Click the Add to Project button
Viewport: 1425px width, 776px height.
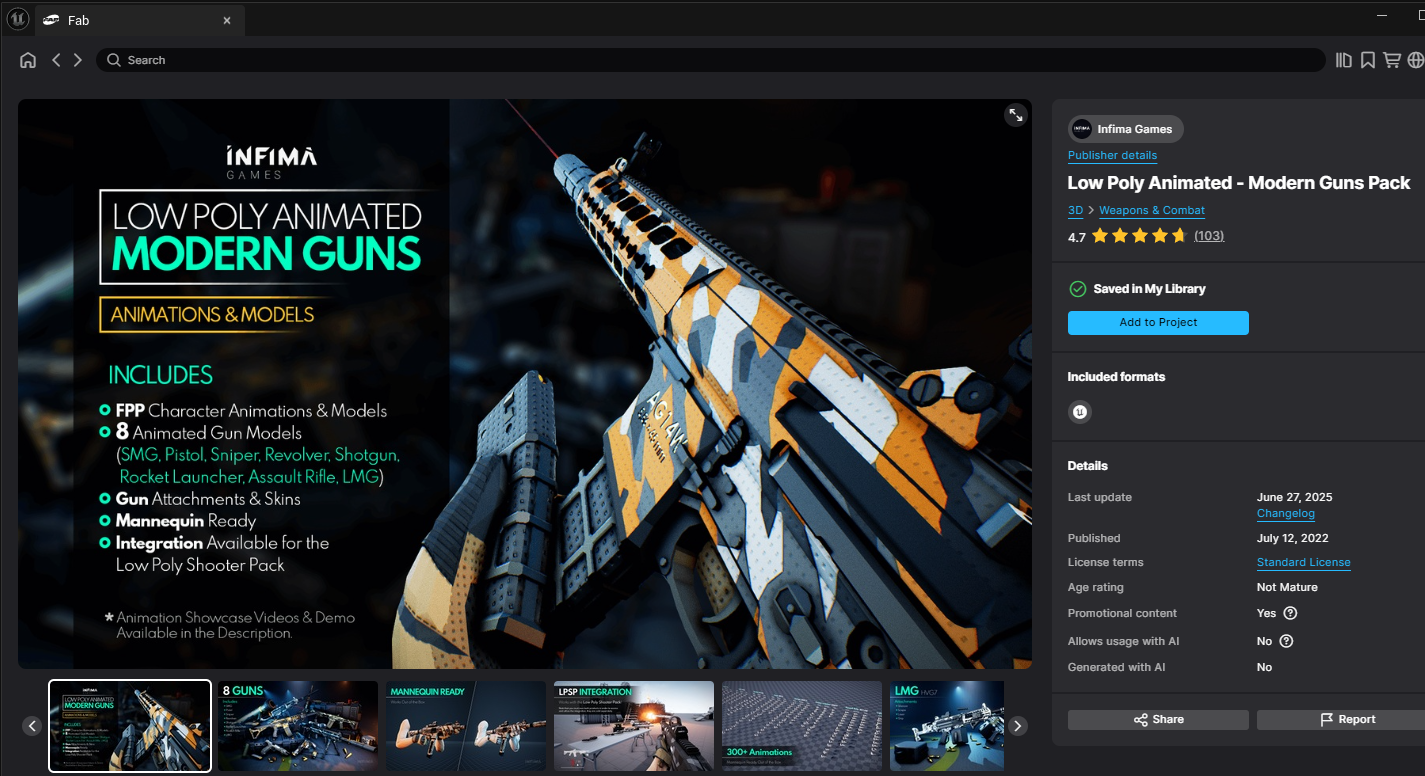(x=1158, y=322)
